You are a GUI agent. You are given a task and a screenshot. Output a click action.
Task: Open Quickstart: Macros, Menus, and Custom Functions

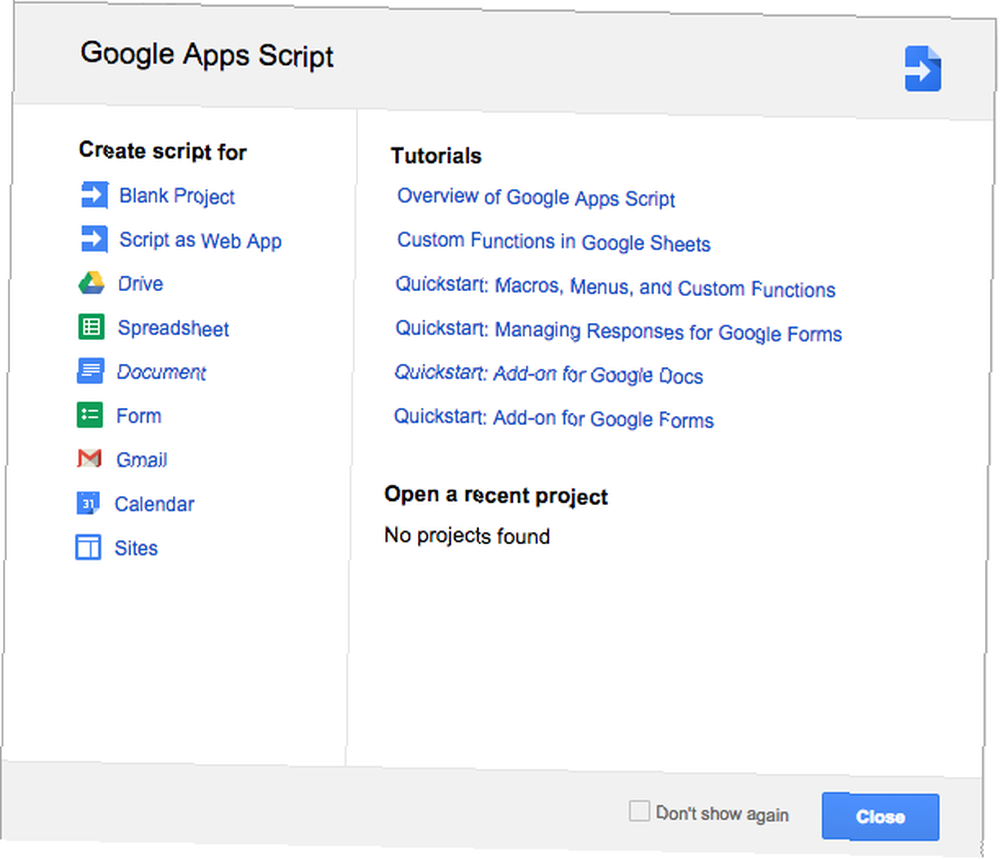(x=615, y=287)
